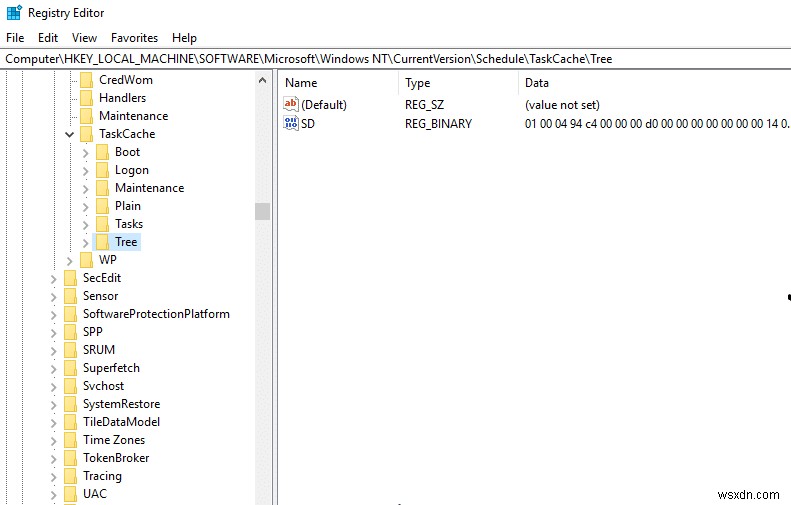Image resolution: width=791 pixels, height=505 pixels.
Task: Select the UAC key label
Action: tap(95, 494)
